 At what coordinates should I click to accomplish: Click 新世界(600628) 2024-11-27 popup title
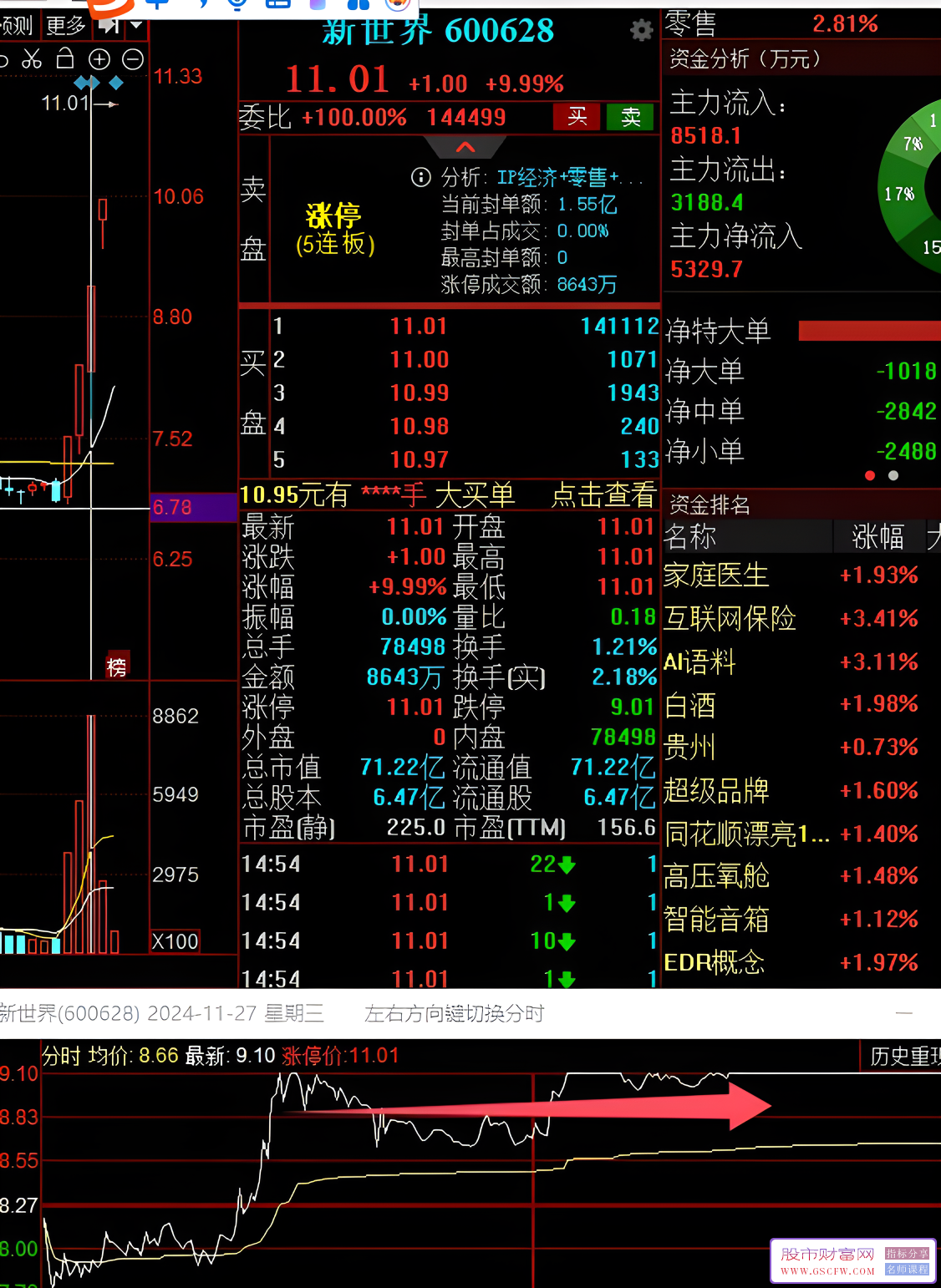[x=162, y=1013]
